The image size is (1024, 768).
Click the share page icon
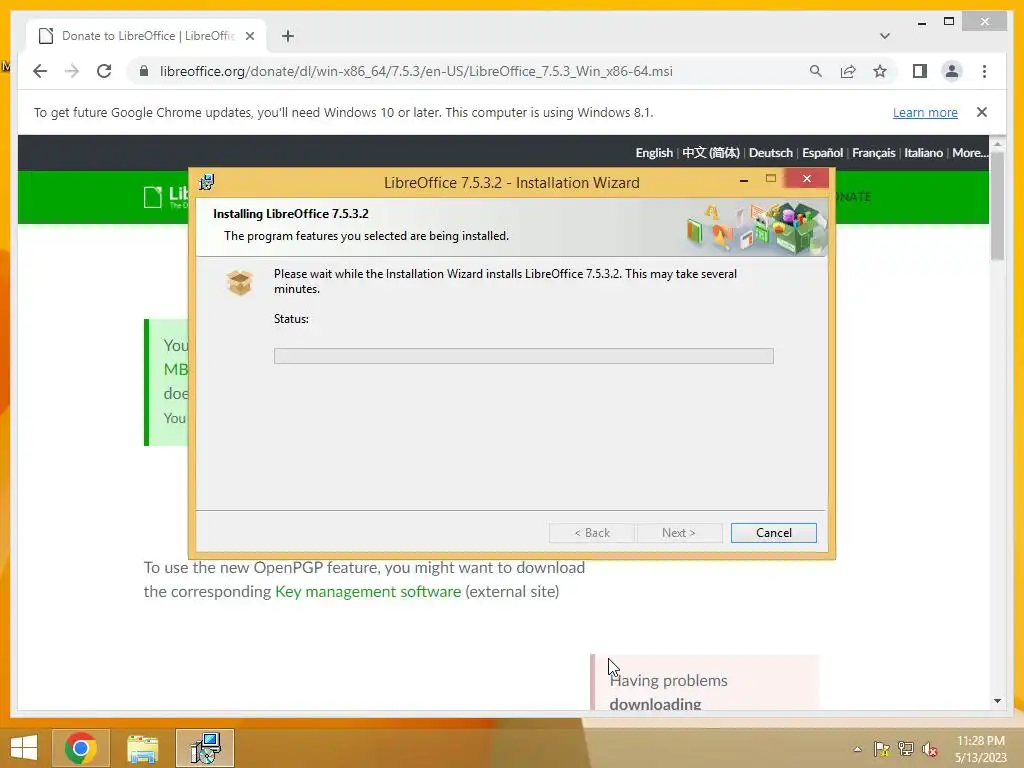(x=848, y=71)
